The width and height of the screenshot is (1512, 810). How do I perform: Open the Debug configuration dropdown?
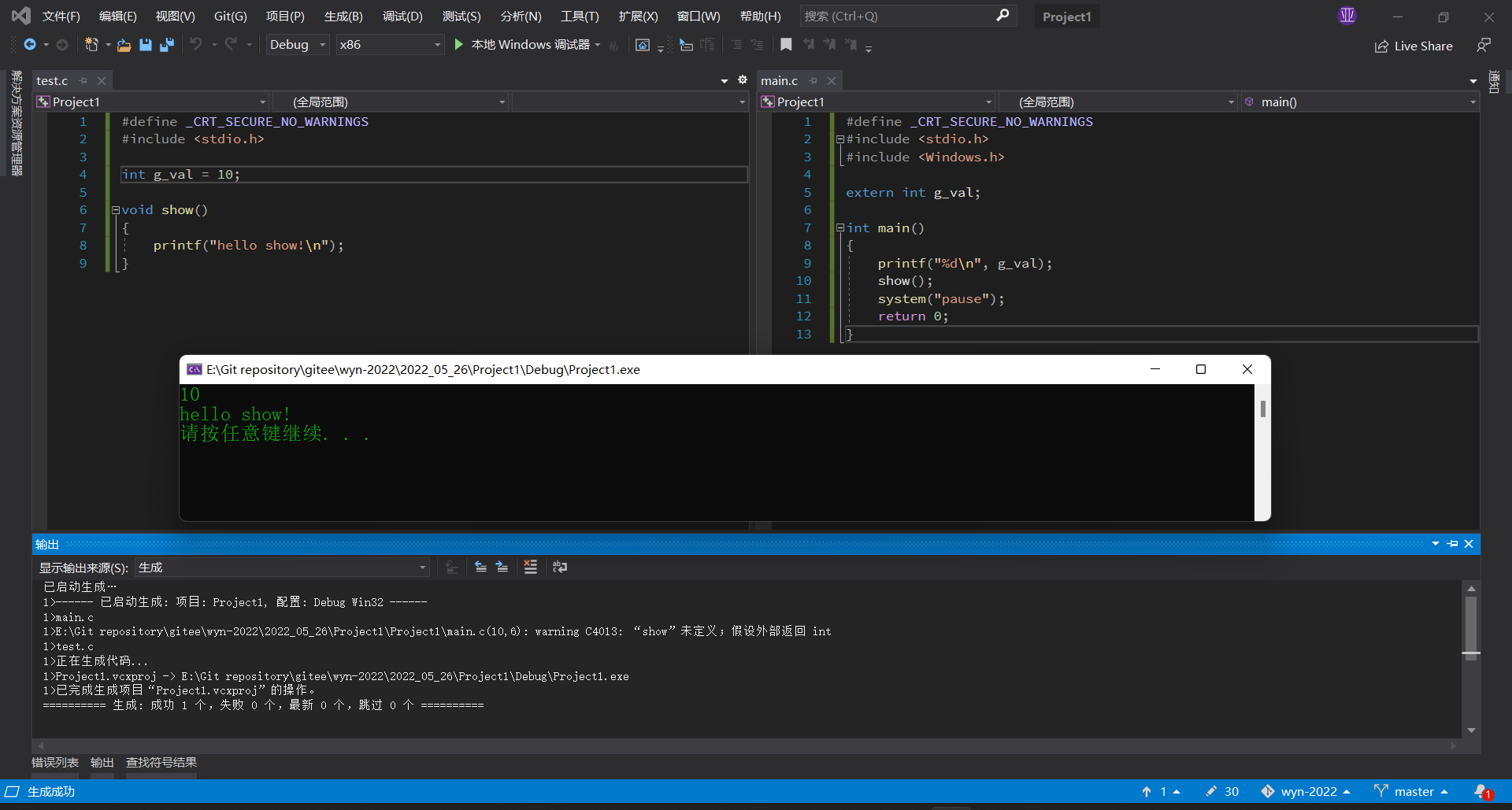pyautogui.click(x=297, y=44)
